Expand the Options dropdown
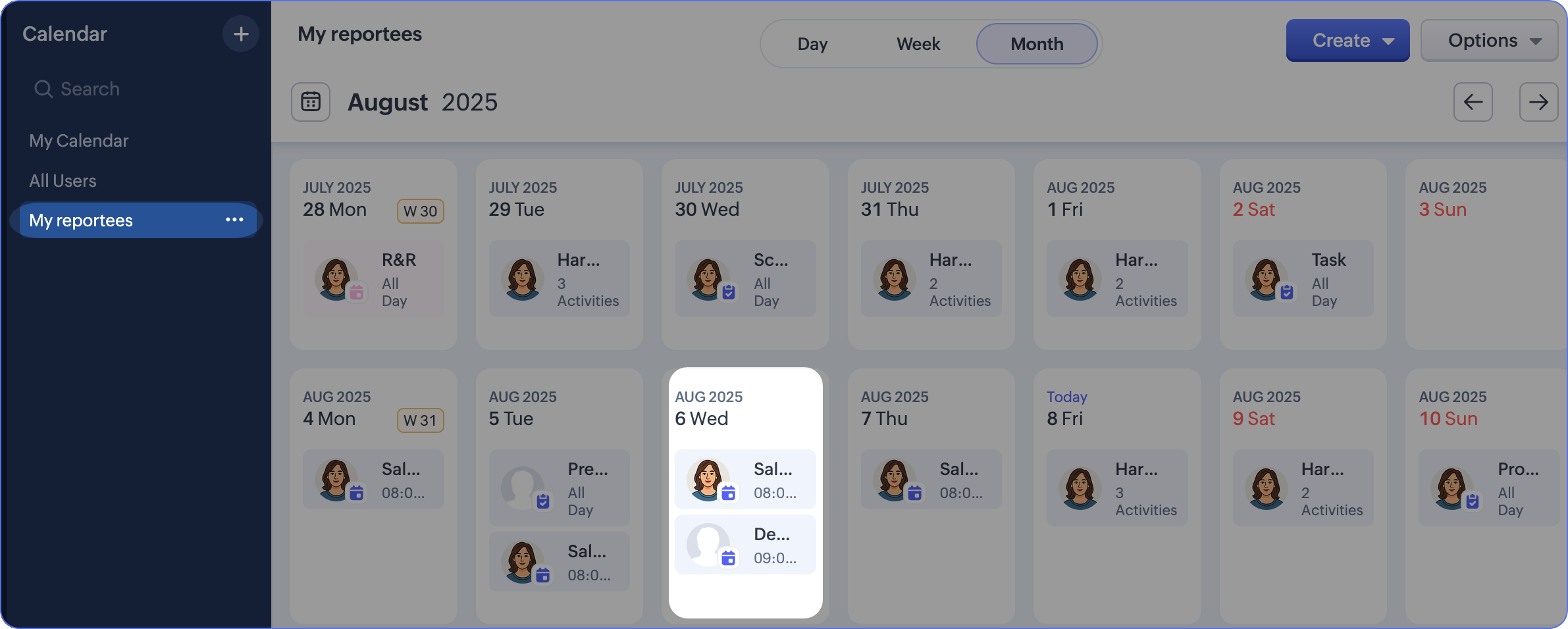 pyautogui.click(x=1489, y=41)
